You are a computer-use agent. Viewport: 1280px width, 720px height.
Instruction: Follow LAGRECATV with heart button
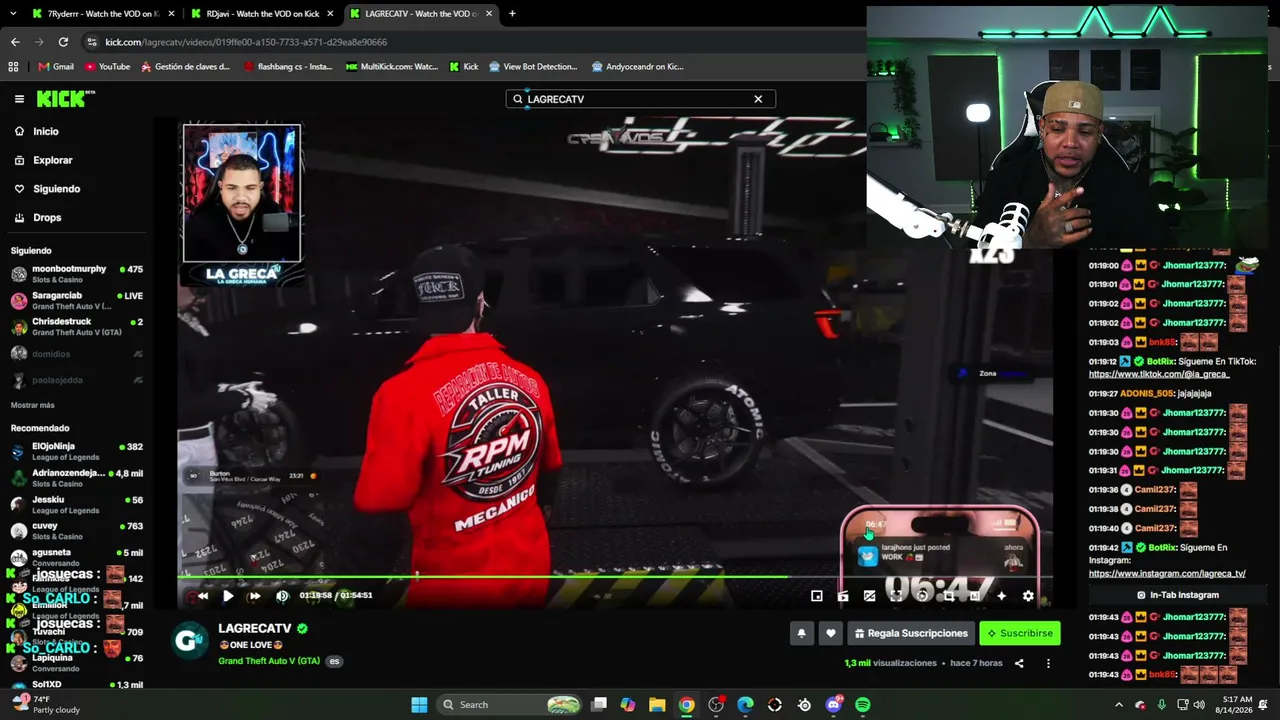pos(830,633)
